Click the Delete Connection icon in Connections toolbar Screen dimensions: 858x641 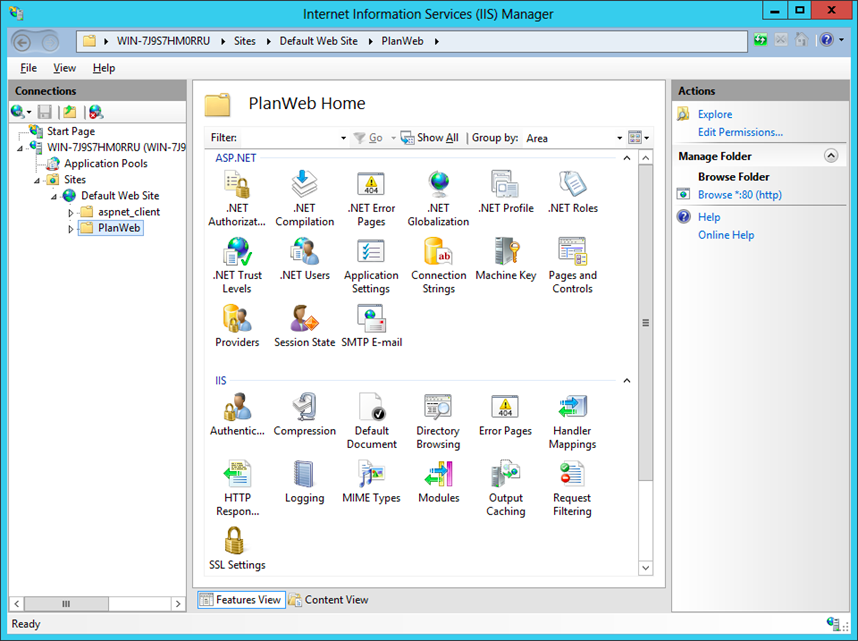96,112
